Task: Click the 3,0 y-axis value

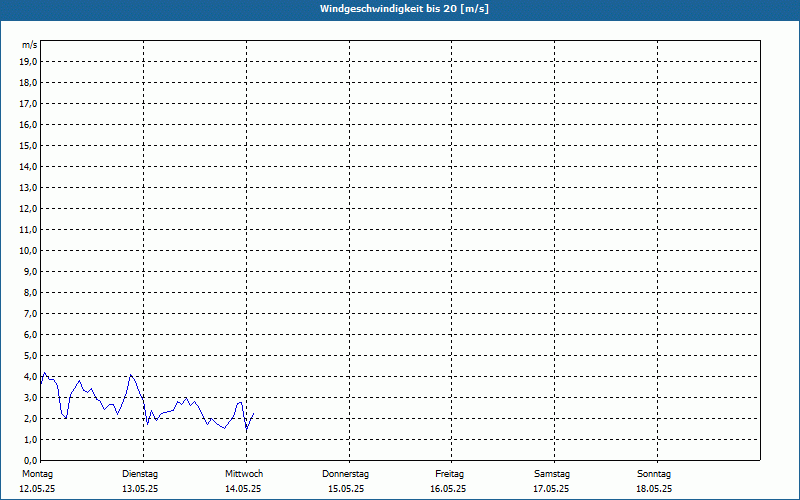Action: 30,397
